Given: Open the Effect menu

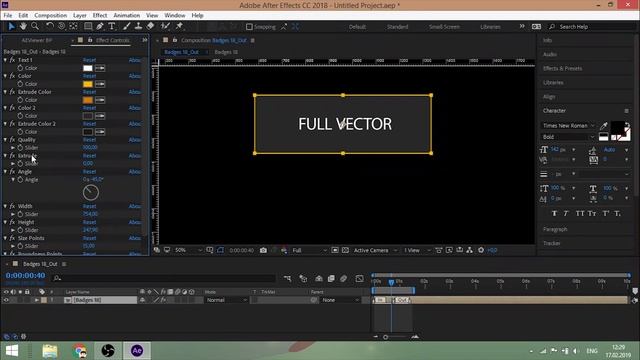Looking at the screenshot, I should click(x=100, y=16).
